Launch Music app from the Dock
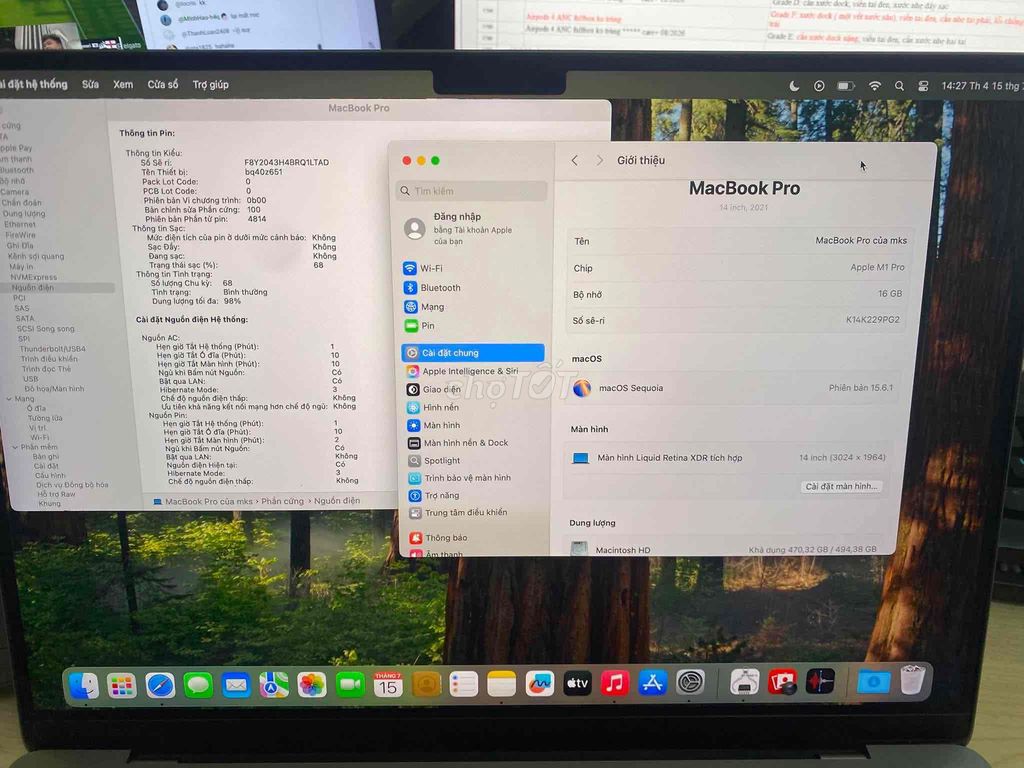 [615, 683]
